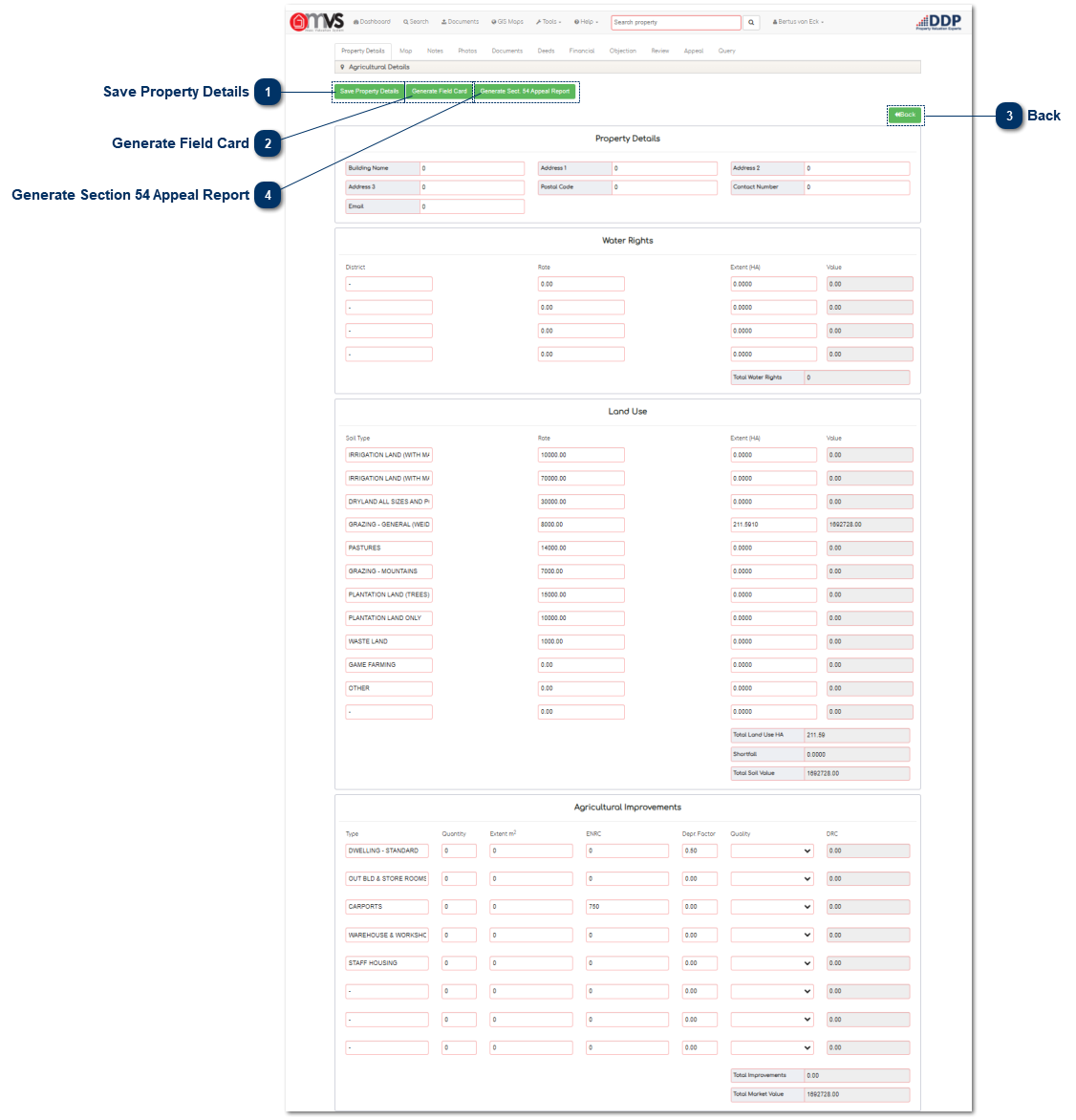Click the Email input field

472,206
